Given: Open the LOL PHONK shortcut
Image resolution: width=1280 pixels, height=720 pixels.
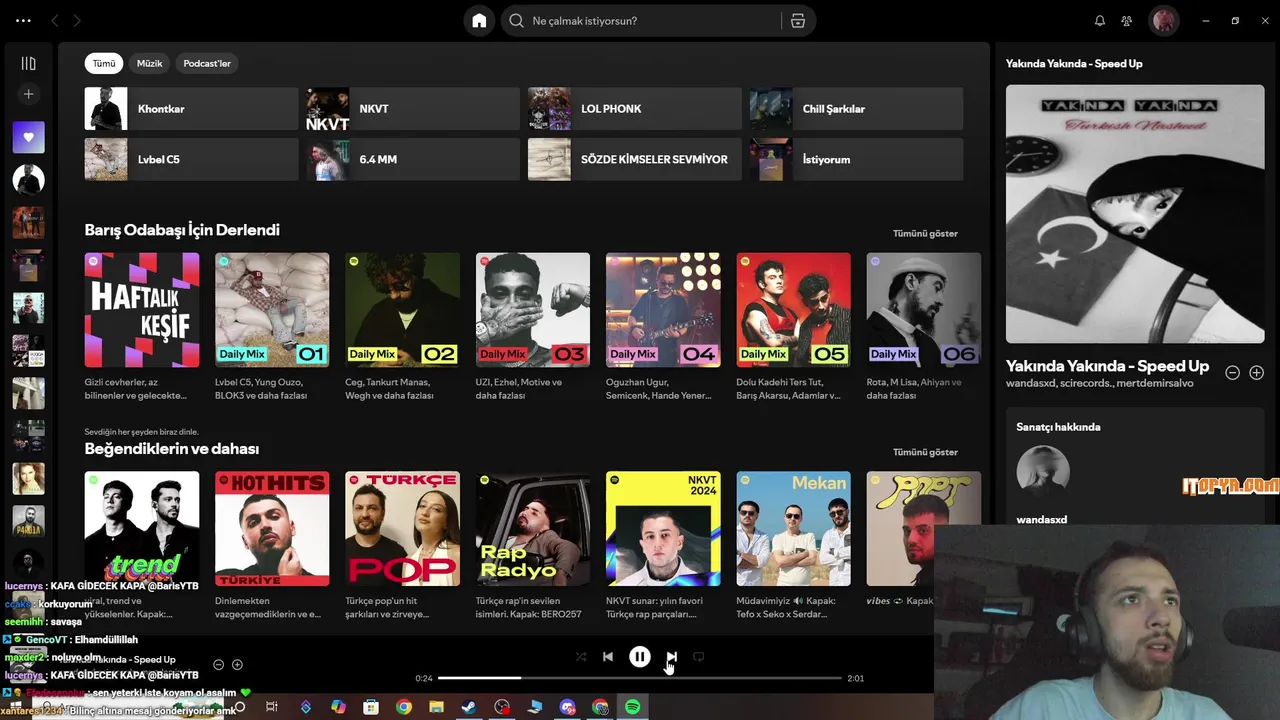Looking at the screenshot, I should [634, 109].
